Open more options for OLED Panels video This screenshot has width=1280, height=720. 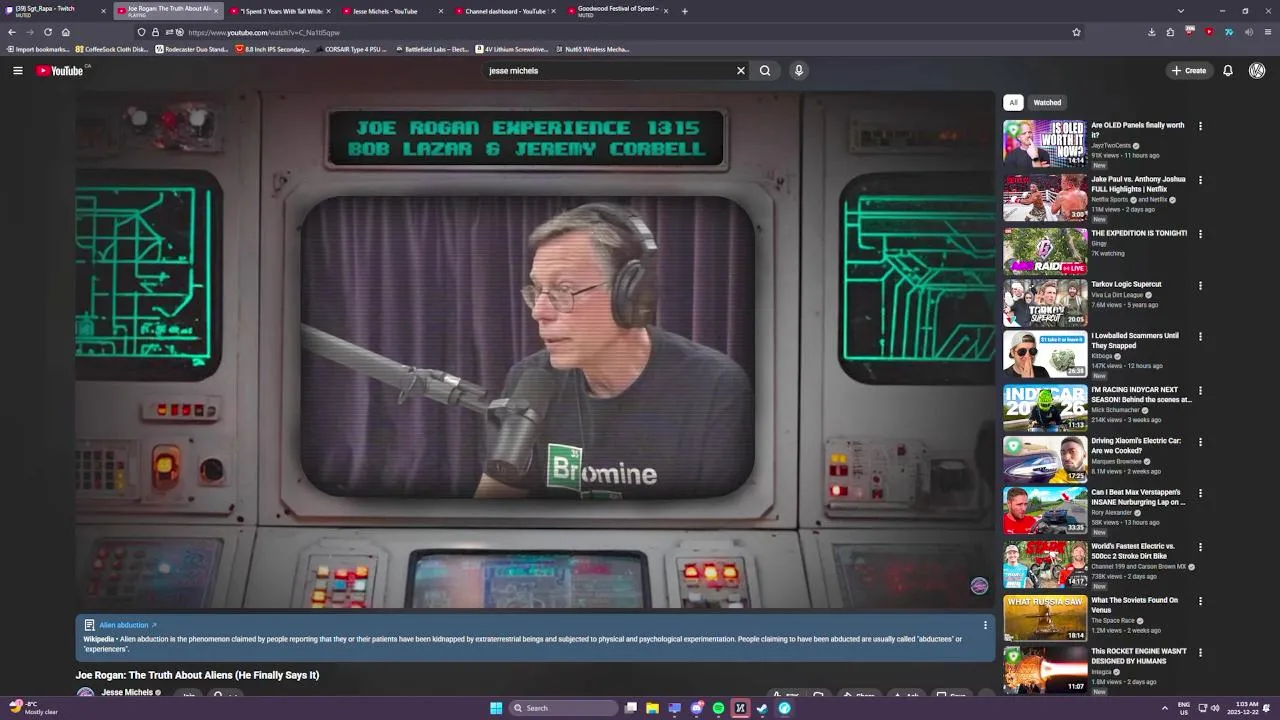pos(1200,126)
